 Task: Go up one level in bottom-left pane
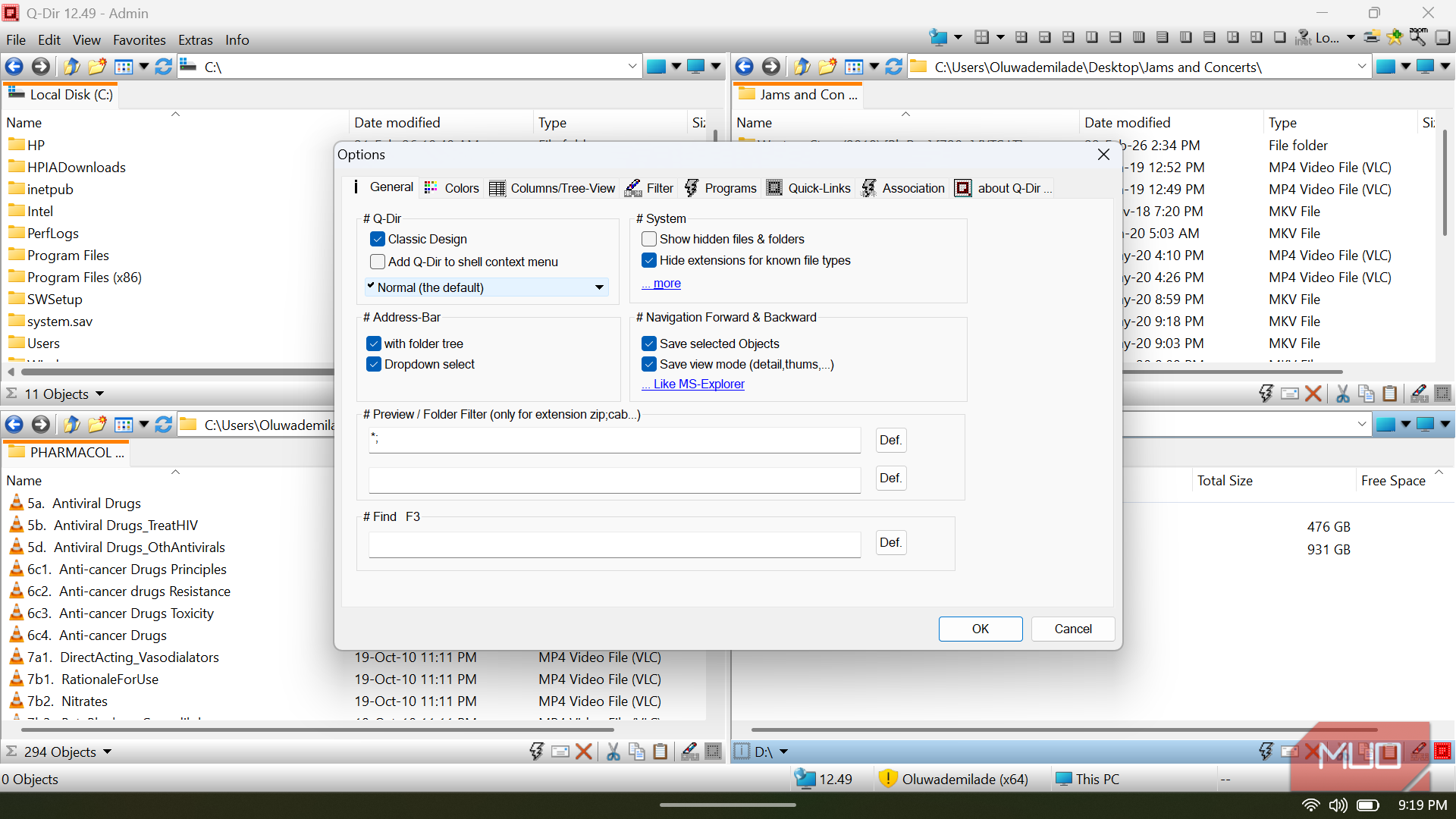click(x=71, y=425)
